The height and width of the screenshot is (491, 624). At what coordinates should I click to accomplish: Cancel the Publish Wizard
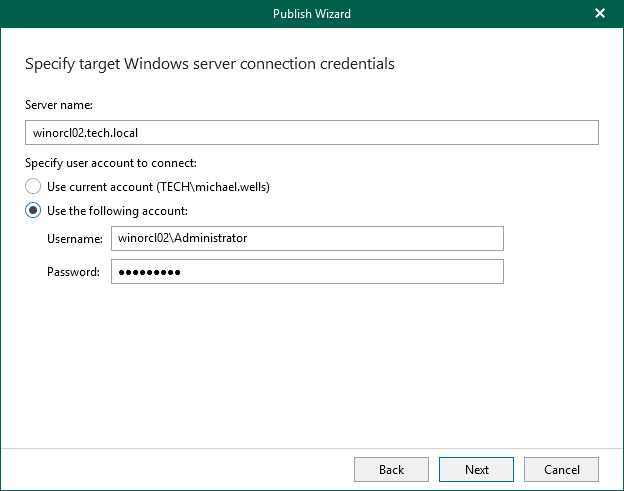(561, 469)
